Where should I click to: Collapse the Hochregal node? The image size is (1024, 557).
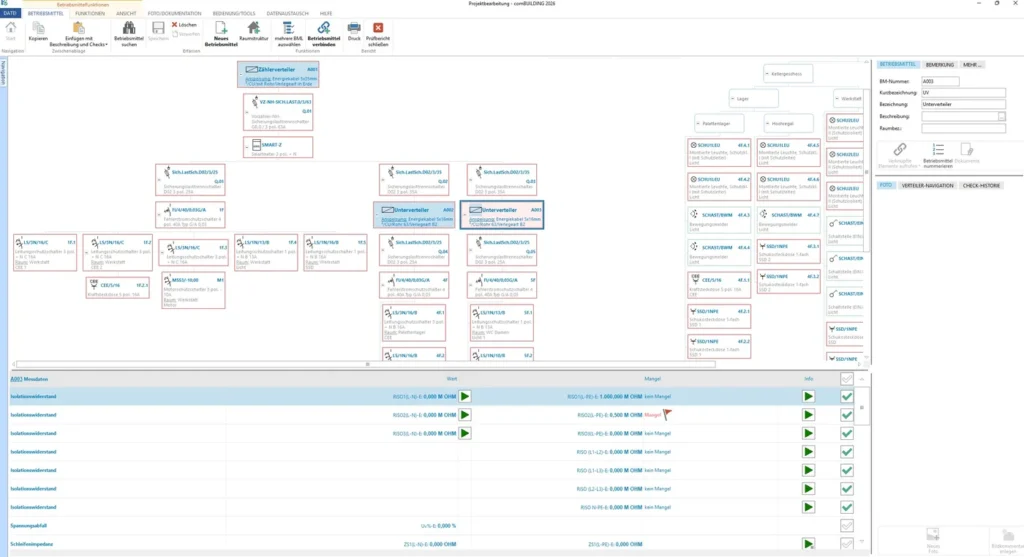[x=767, y=123]
